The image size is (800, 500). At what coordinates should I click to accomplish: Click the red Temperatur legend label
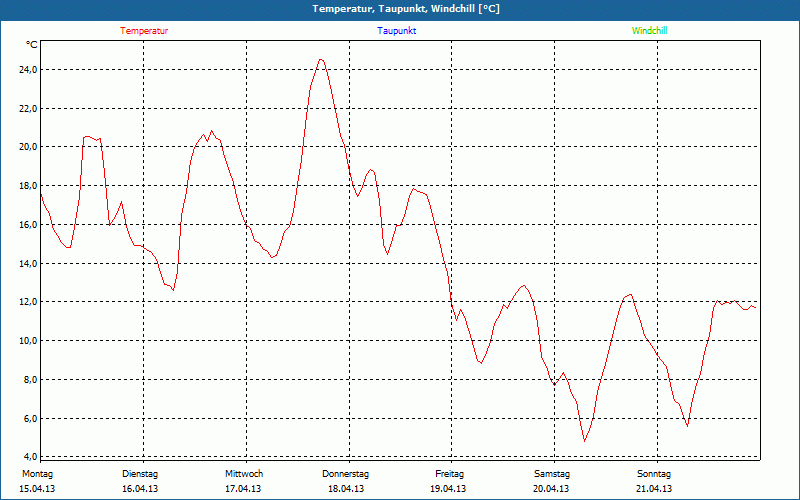(144, 31)
